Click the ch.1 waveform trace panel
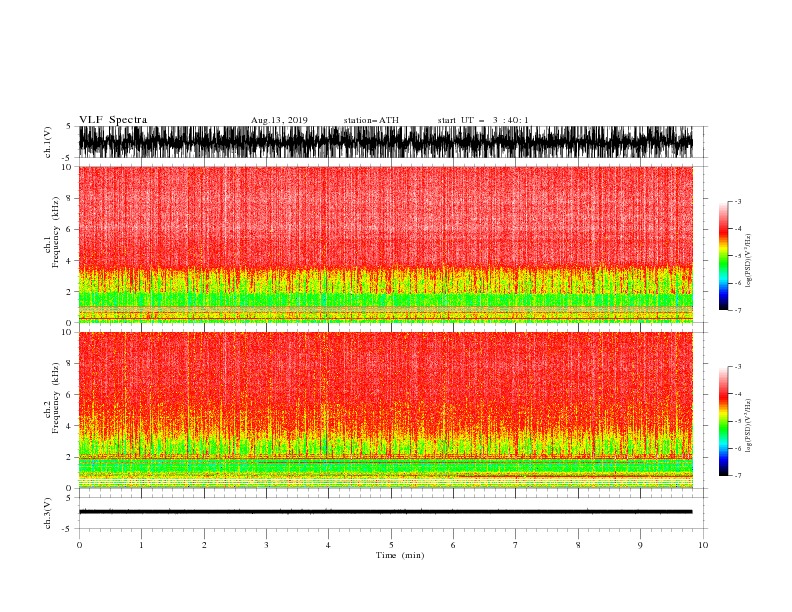 click(386, 142)
